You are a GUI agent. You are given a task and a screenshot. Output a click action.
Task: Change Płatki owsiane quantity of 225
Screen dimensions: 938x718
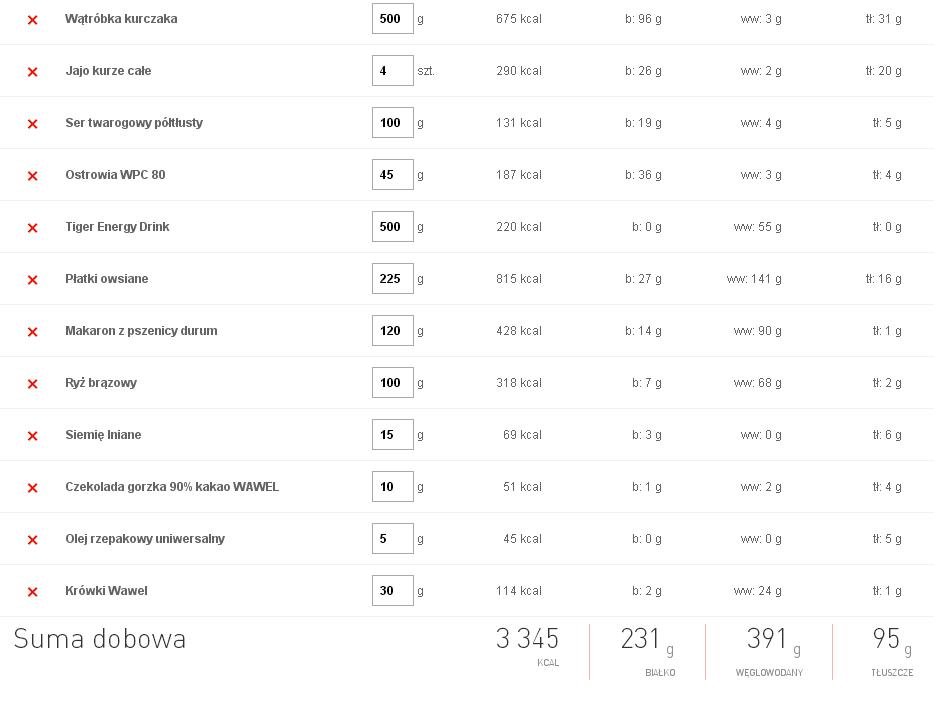point(392,279)
